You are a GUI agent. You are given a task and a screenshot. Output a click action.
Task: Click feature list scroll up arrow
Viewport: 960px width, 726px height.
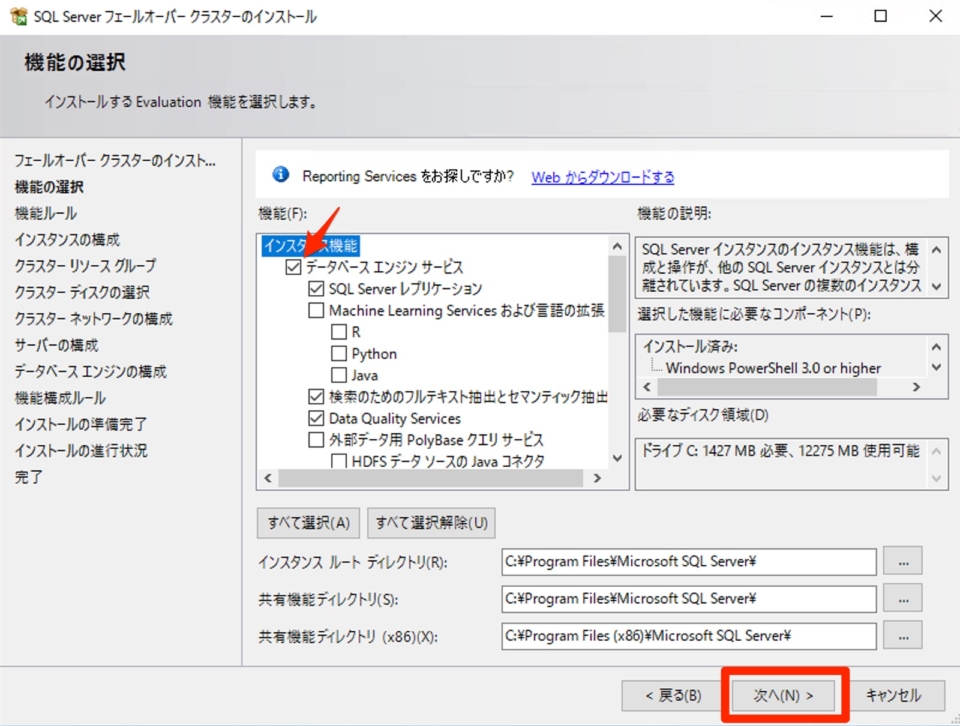click(617, 246)
